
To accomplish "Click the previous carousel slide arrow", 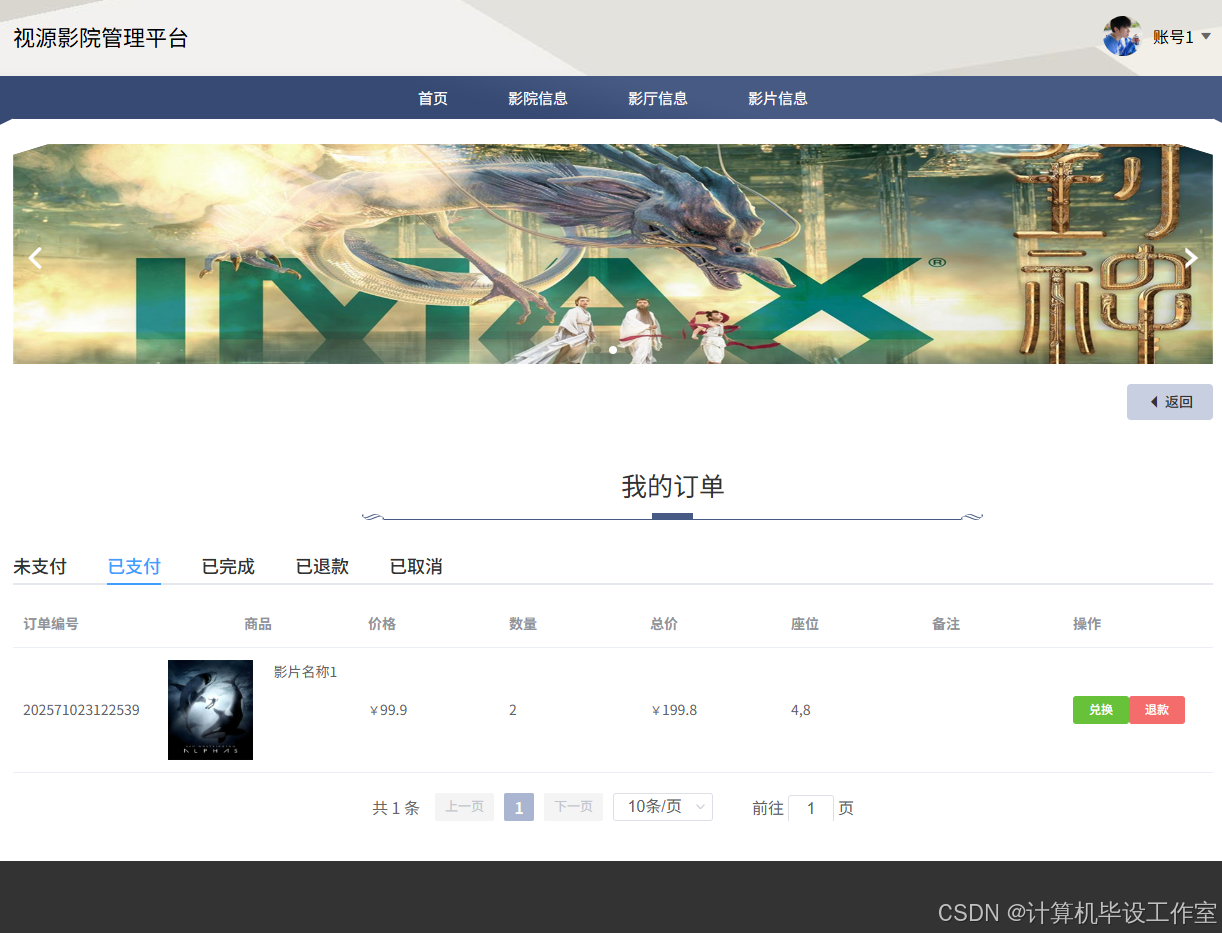I will 36,258.
